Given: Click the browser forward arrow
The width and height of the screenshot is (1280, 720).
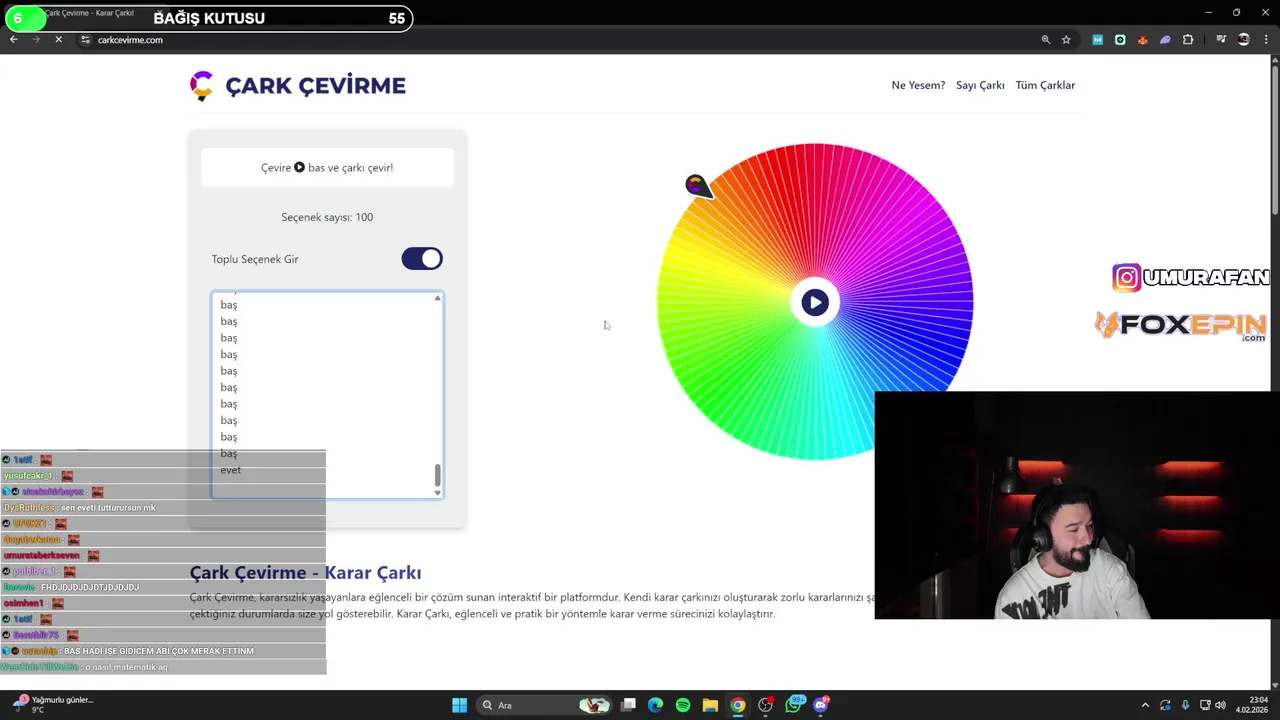Looking at the screenshot, I should point(37,40).
